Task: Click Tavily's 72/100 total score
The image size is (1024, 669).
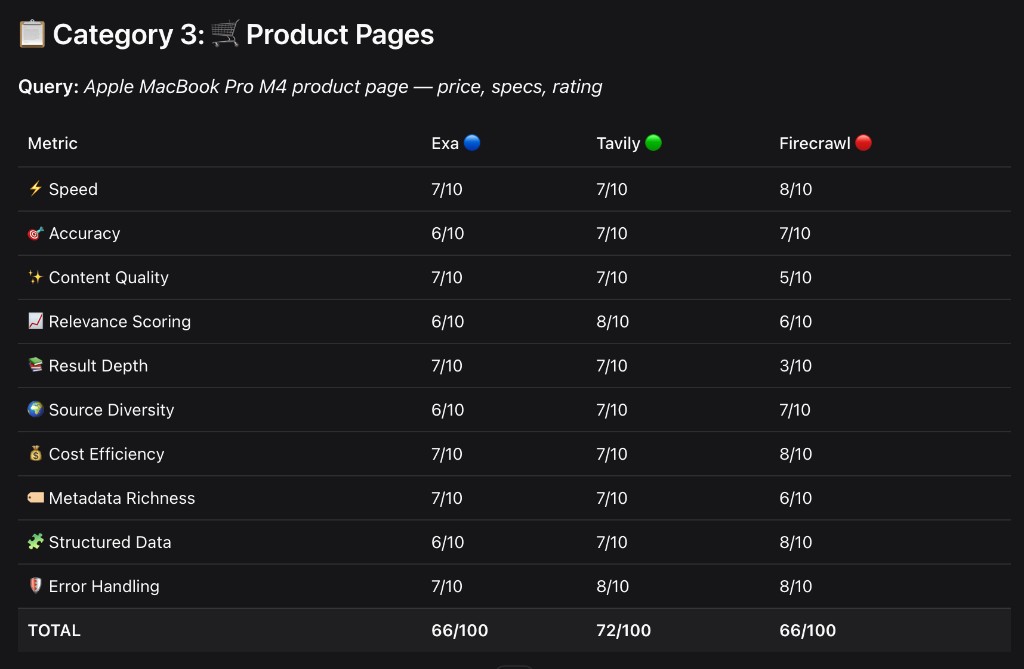Action: pyautogui.click(x=624, y=630)
